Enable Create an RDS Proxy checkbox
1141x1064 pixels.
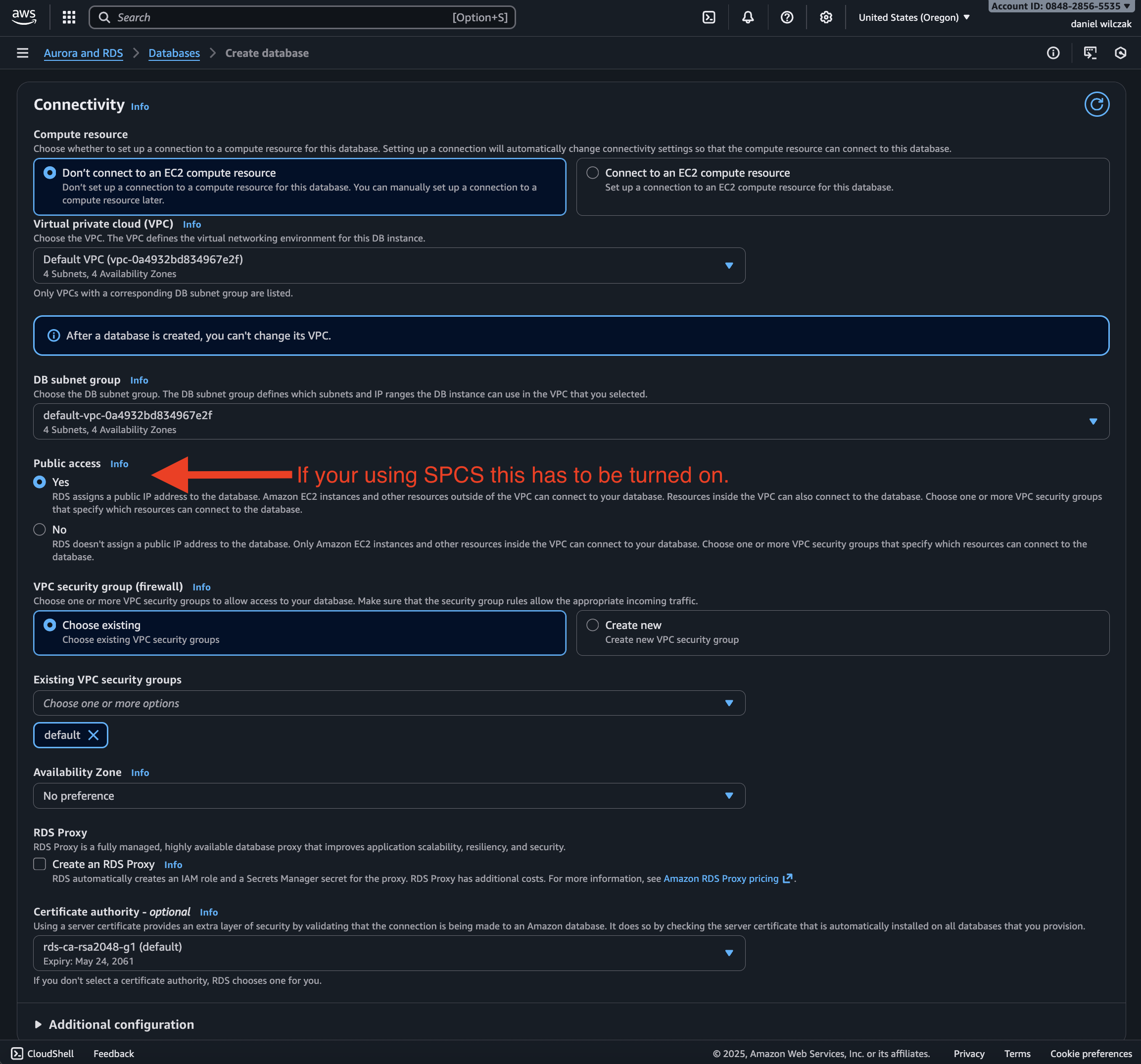tap(40, 864)
